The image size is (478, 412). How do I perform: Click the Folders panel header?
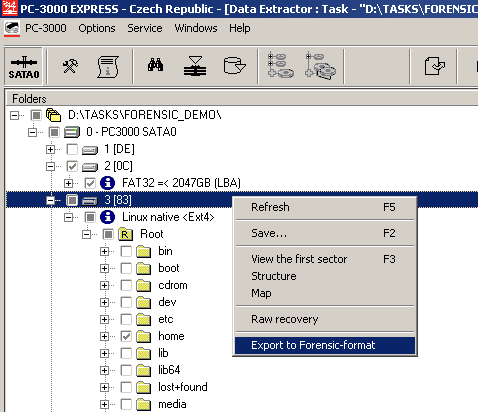[242, 99]
